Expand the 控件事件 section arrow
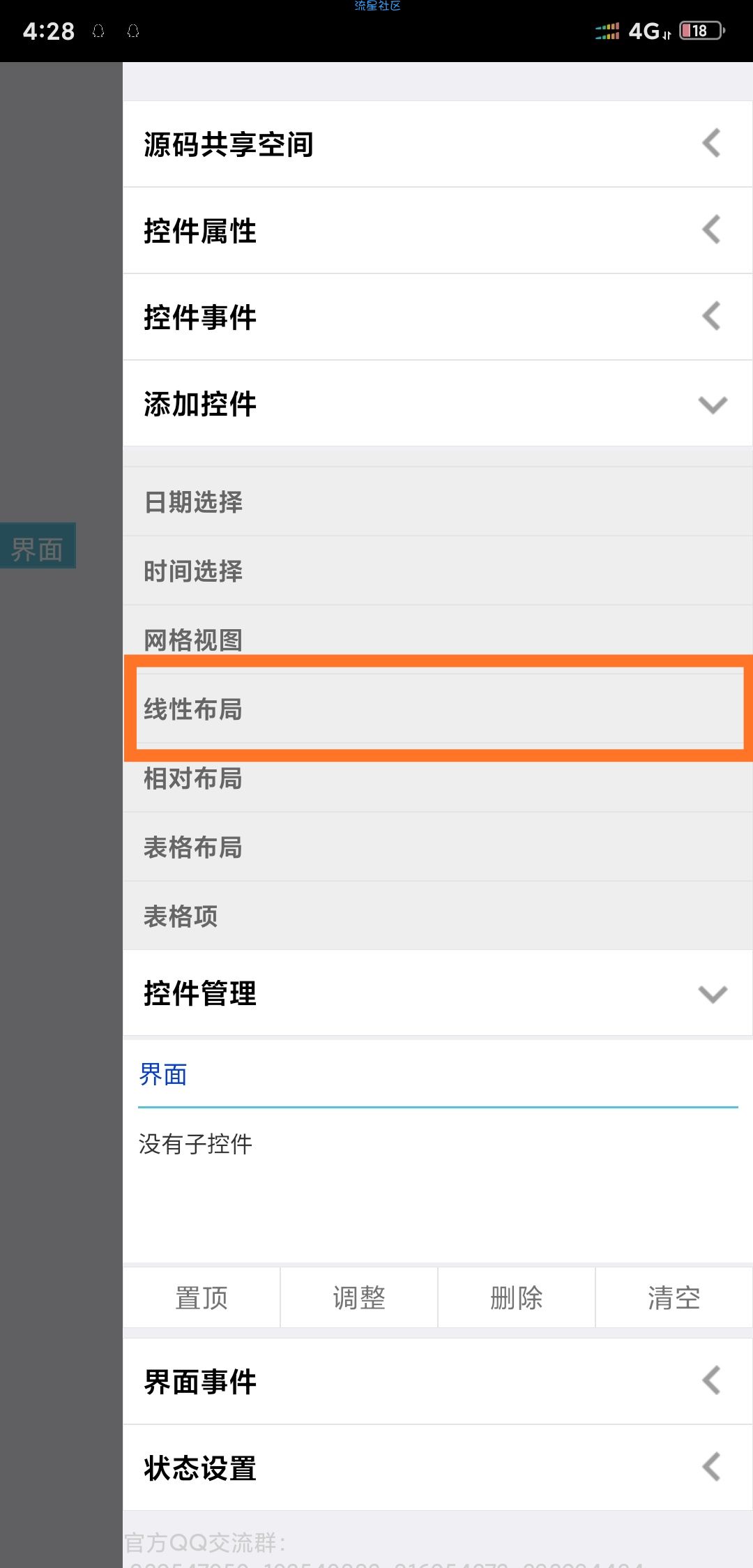 pos(711,317)
